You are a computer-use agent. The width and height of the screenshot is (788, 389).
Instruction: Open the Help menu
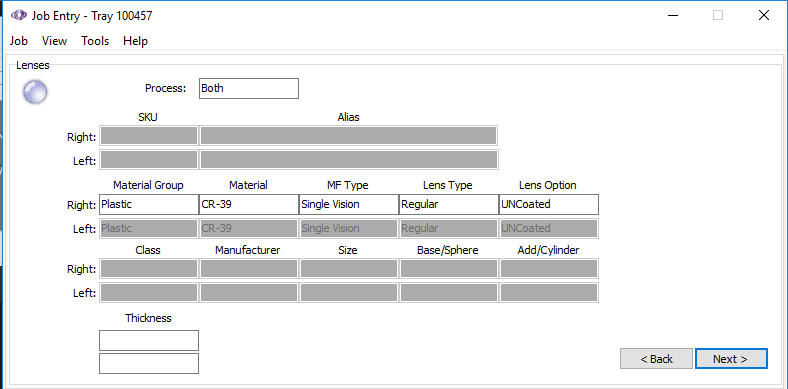point(135,41)
